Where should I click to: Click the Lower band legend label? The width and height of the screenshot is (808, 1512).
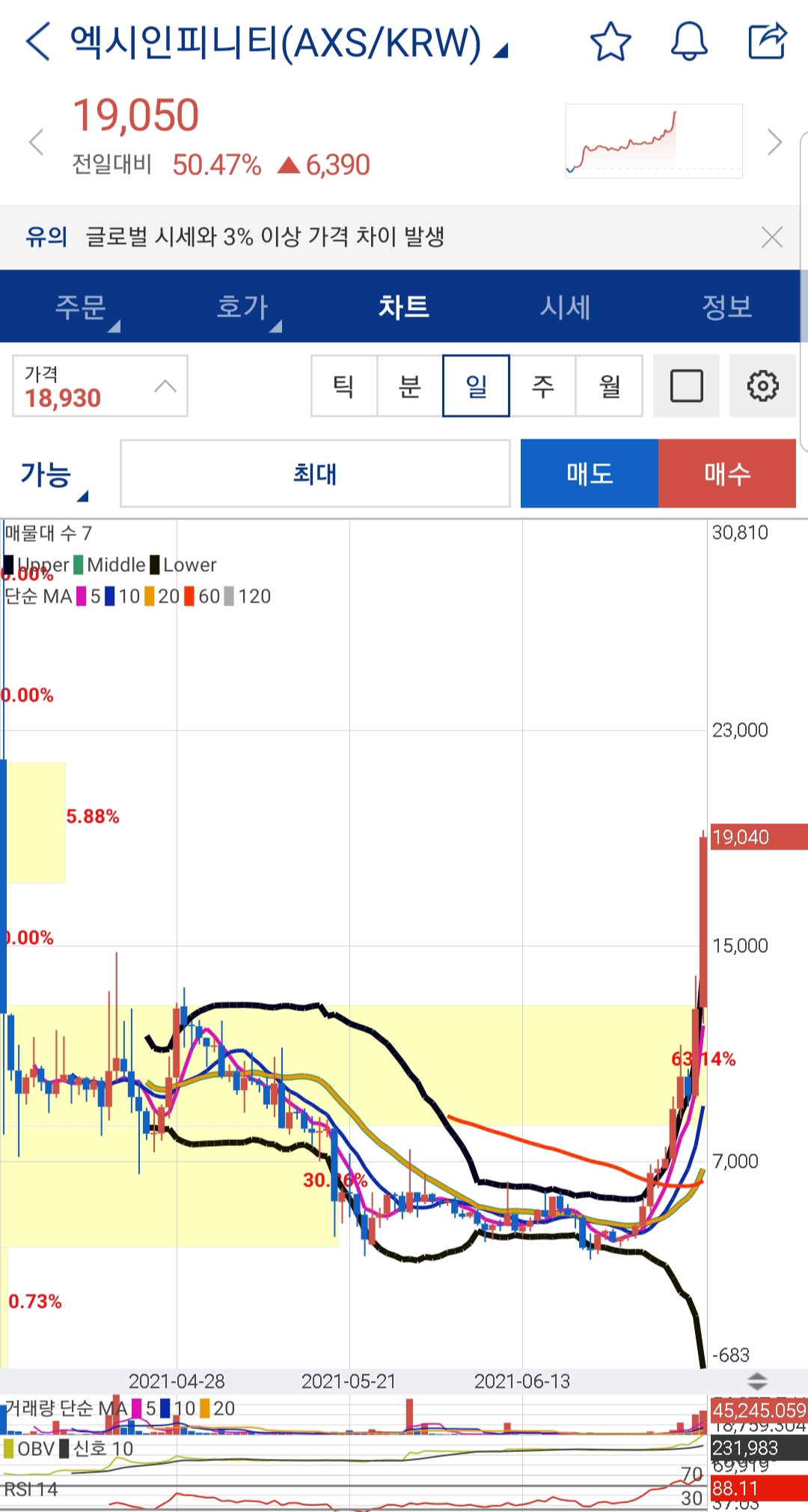pyautogui.click(x=190, y=564)
